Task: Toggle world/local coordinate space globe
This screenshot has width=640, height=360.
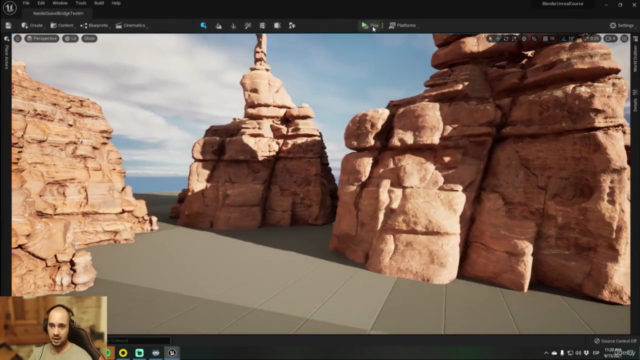Action: pyautogui.click(x=524, y=39)
